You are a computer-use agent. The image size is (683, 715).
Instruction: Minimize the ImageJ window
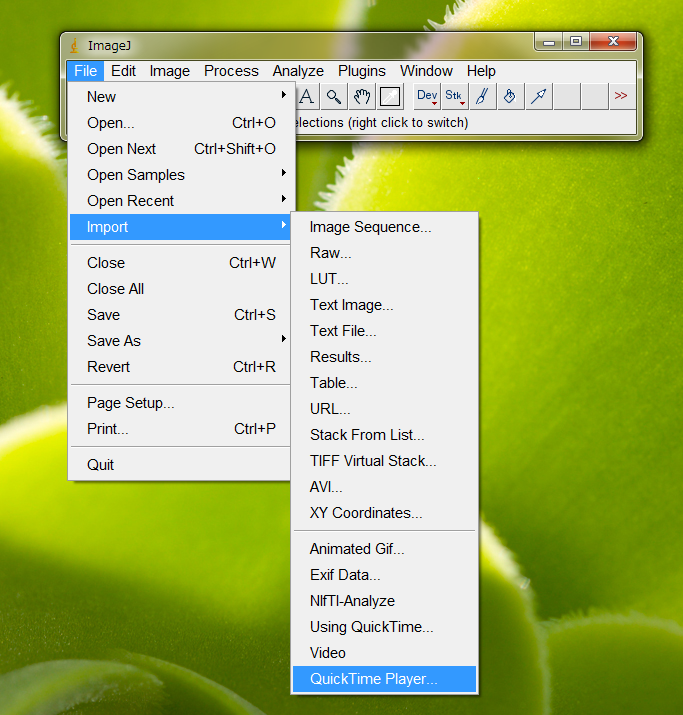point(549,41)
